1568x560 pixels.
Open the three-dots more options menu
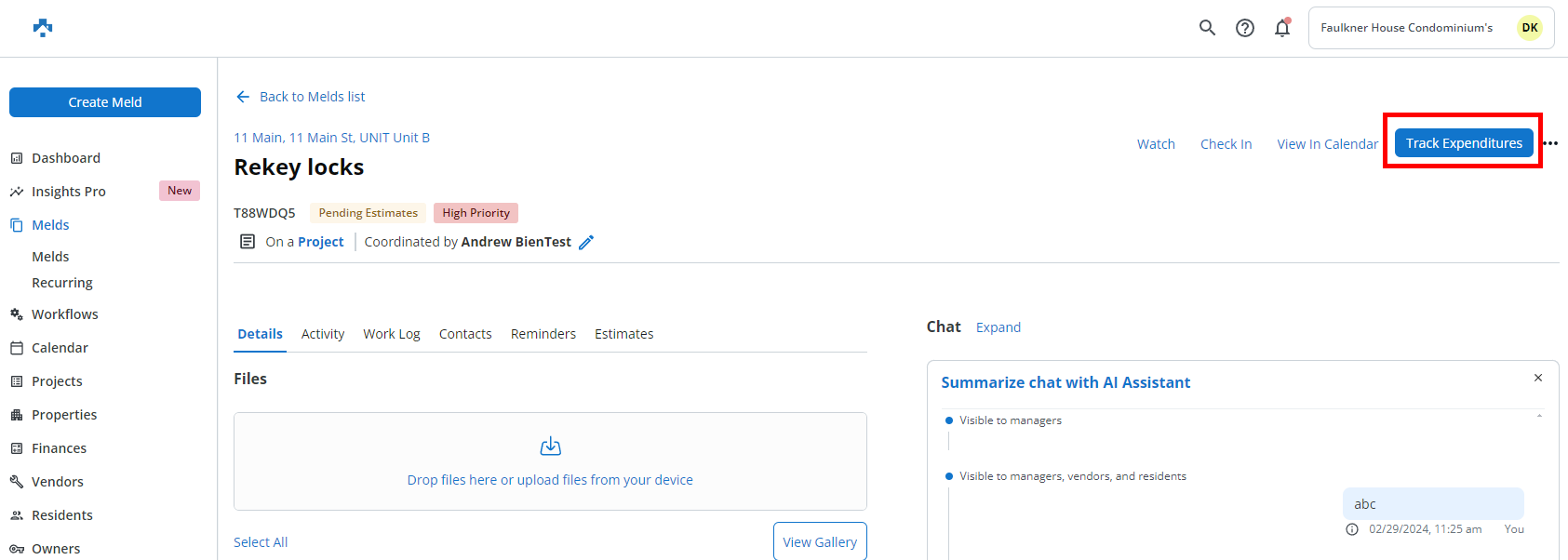1550,143
